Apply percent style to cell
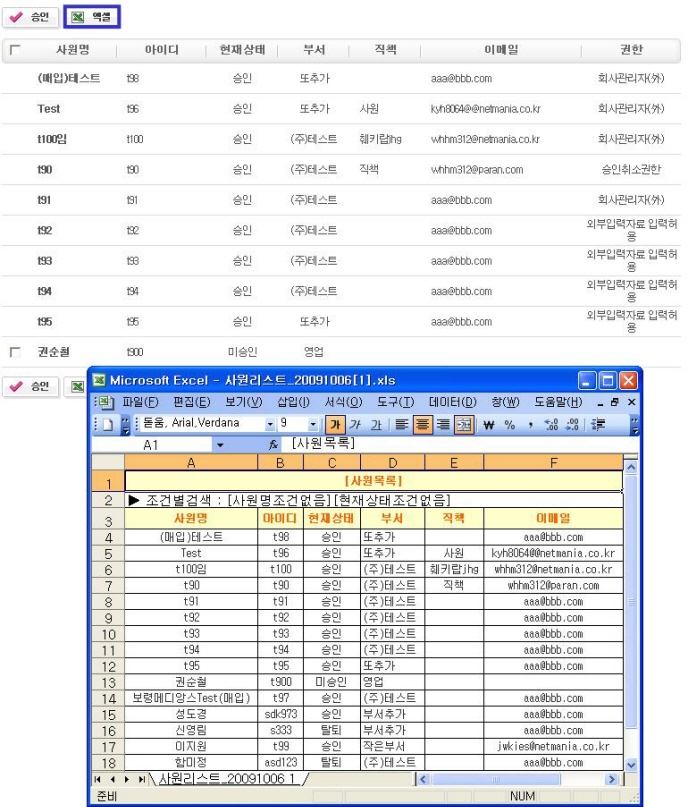 510,424
